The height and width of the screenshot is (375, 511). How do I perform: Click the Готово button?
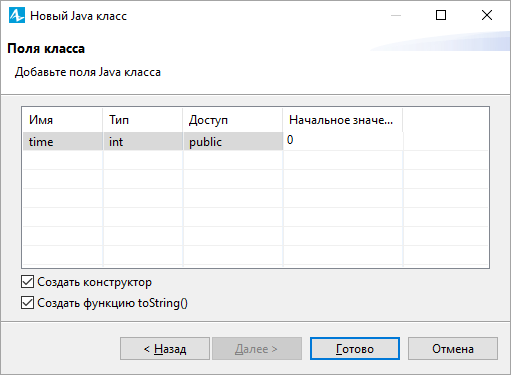[x=355, y=349]
